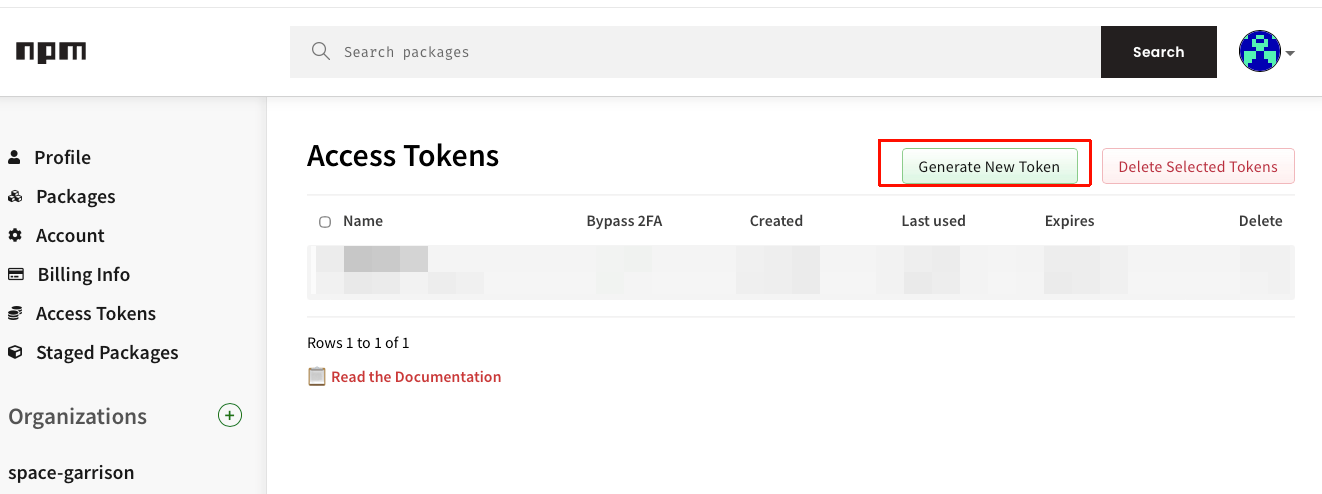
Task: Generate a new access token
Action: coord(989,166)
